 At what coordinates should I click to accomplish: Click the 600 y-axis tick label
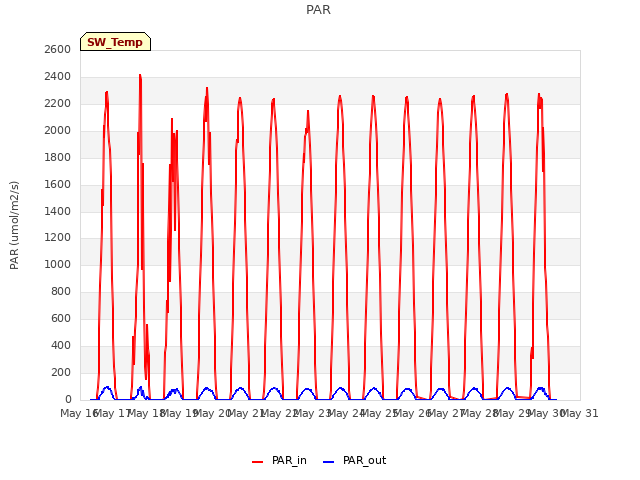61,318
